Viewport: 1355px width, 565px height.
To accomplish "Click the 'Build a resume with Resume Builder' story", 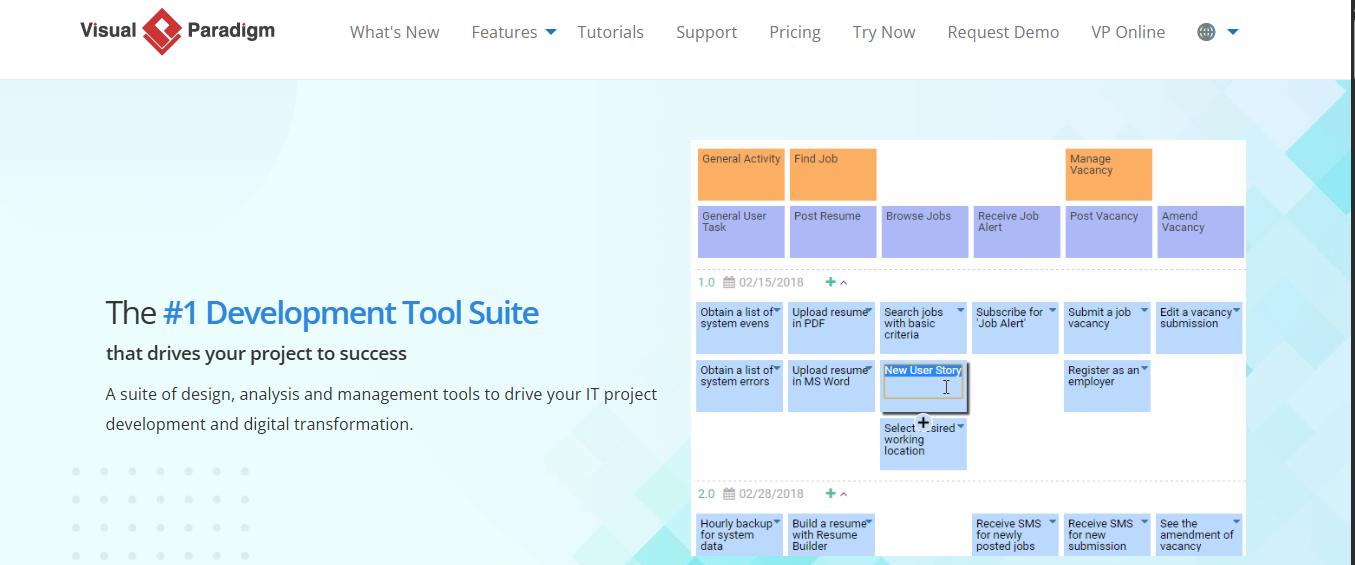I will click(831, 535).
